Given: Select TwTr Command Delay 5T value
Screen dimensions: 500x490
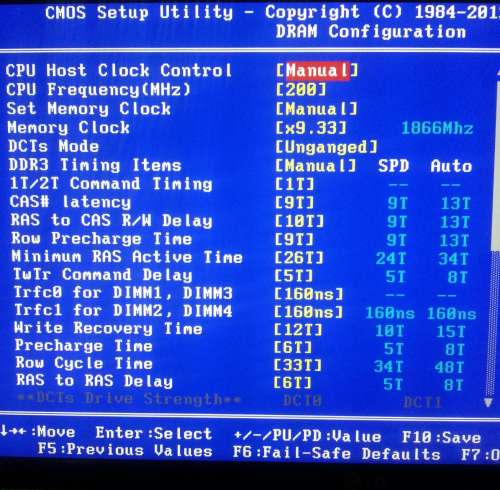Looking at the screenshot, I should click(x=294, y=276).
